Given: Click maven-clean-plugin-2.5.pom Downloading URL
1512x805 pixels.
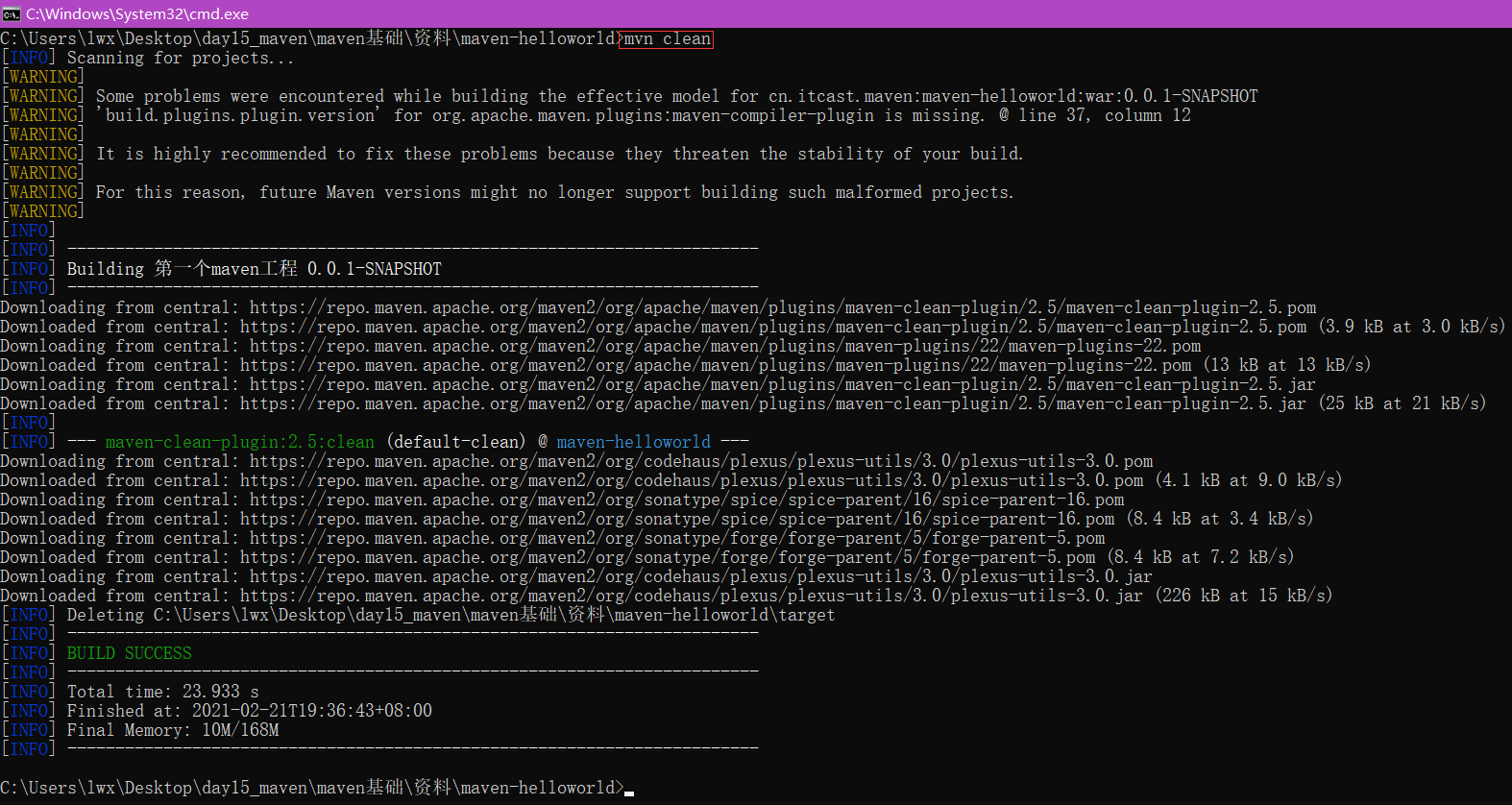Looking at the screenshot, I should coord(783,308).
